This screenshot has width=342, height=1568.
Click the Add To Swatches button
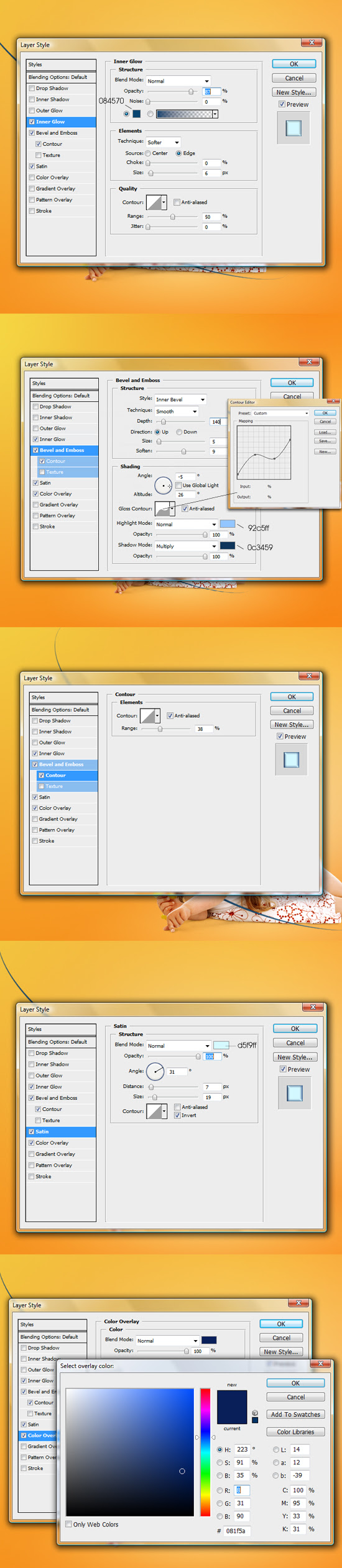click(x=295, y=1414)
